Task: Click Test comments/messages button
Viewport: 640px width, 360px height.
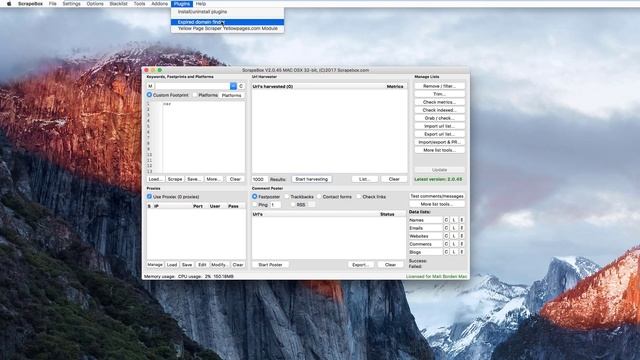Action: point(437,196)
